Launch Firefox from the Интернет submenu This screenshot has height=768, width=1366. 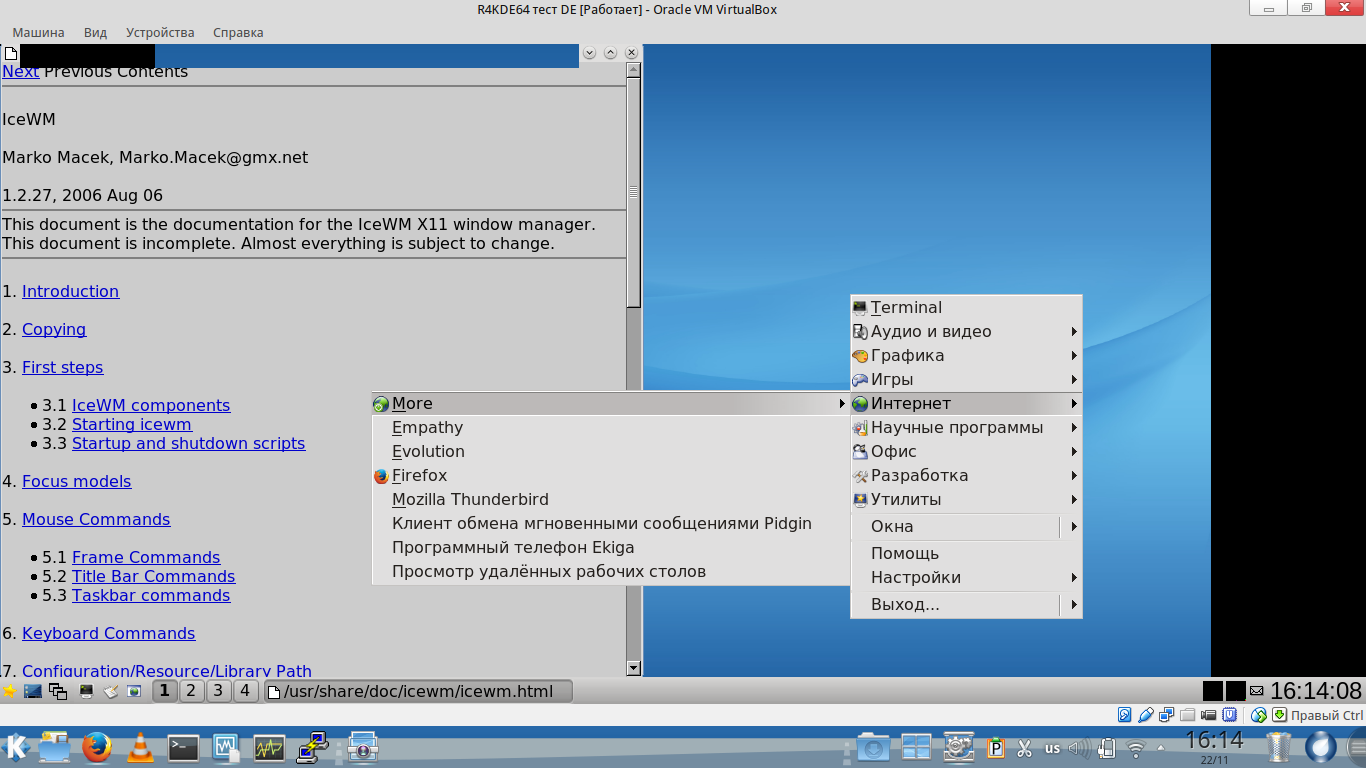tap(610, 476)
